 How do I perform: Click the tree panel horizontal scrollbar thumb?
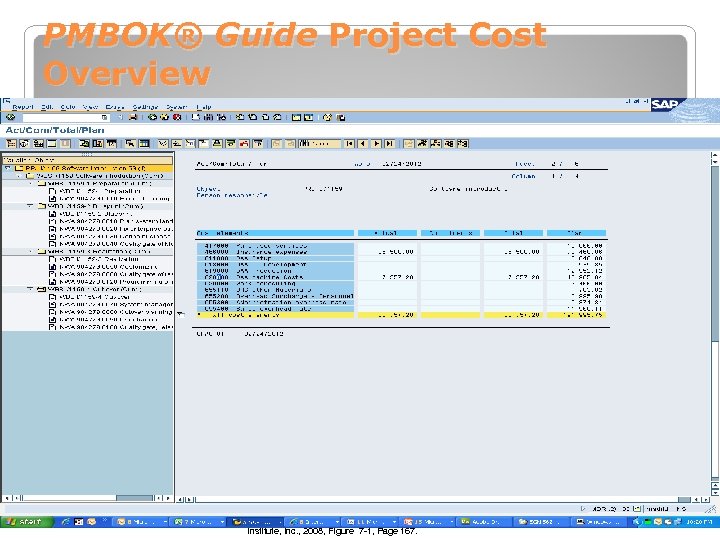point(134,498)
